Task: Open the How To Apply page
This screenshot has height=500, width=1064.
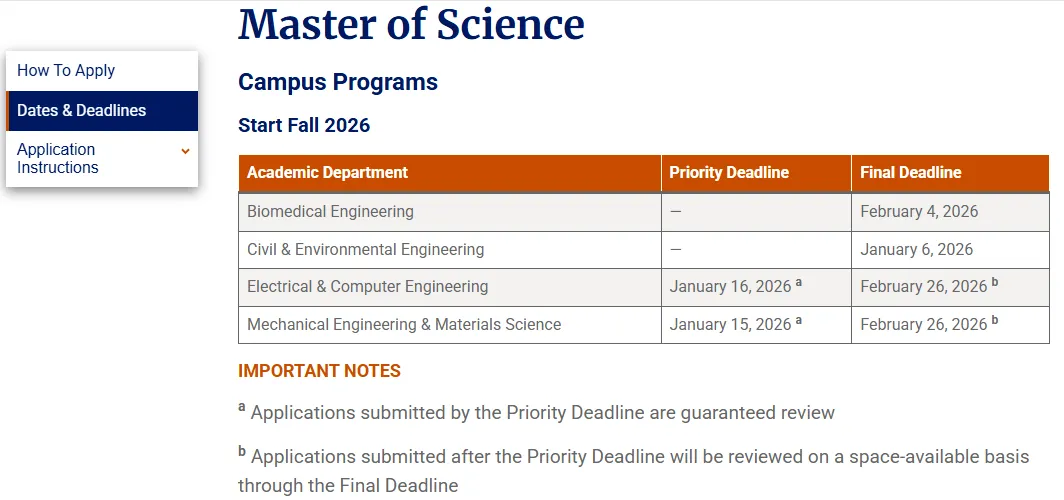Action: (x=66, y=71)
